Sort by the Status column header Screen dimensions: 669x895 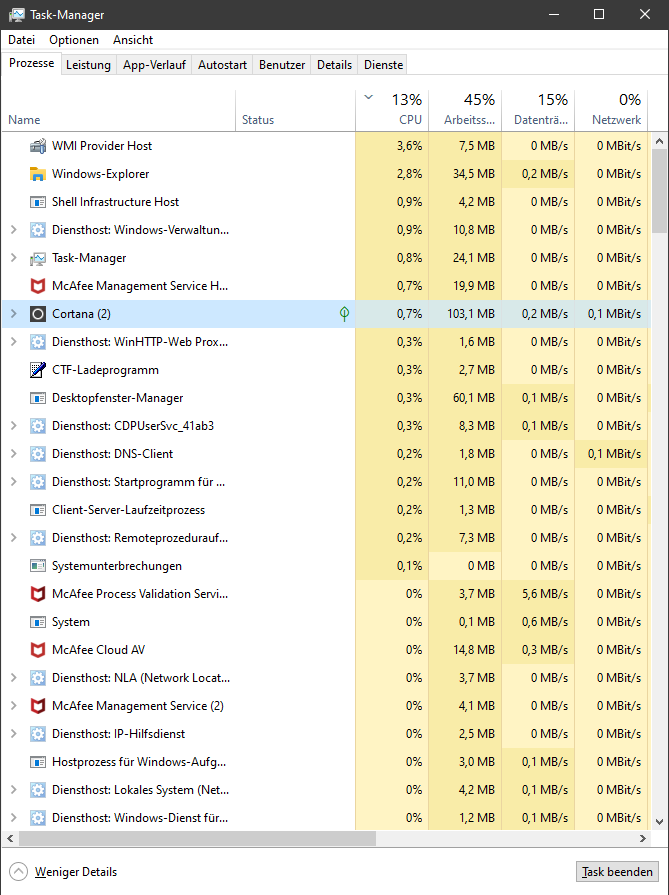(296, 110)
